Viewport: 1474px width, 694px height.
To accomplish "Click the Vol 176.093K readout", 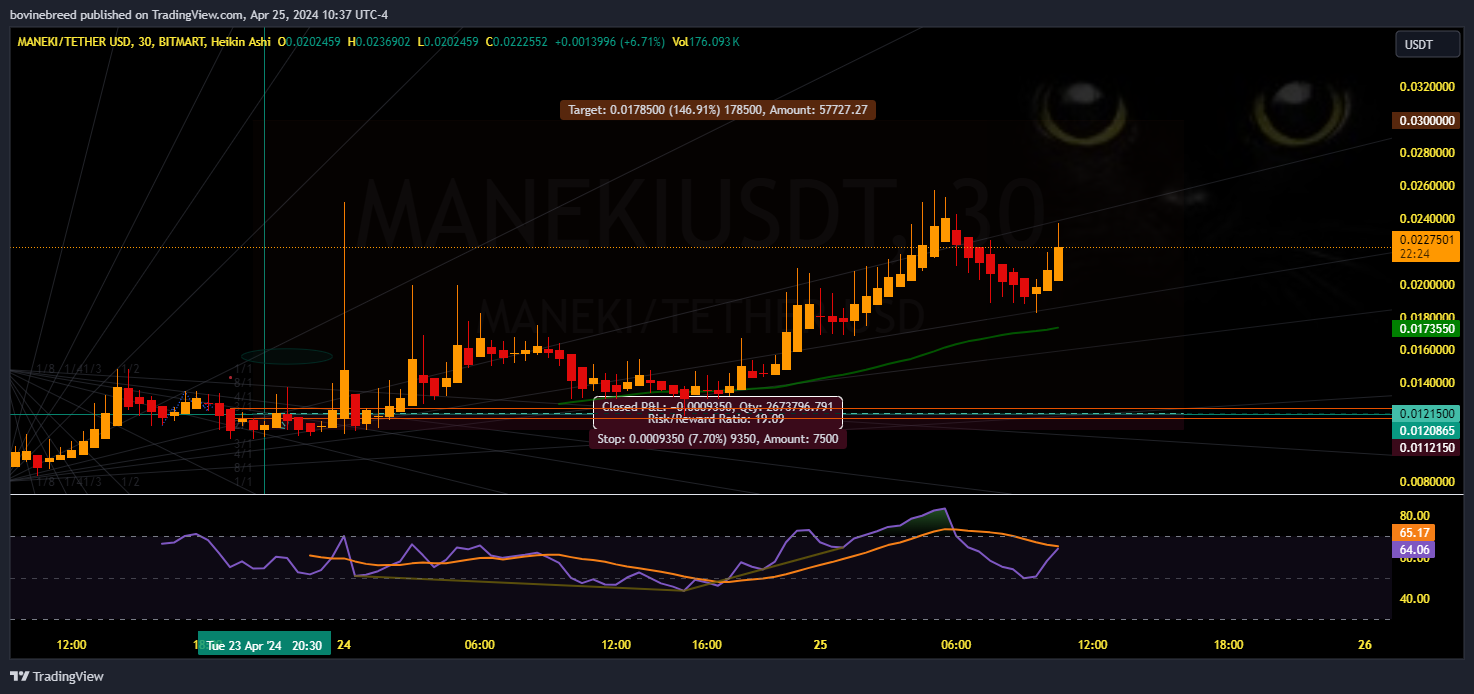I will coord(706,42).
